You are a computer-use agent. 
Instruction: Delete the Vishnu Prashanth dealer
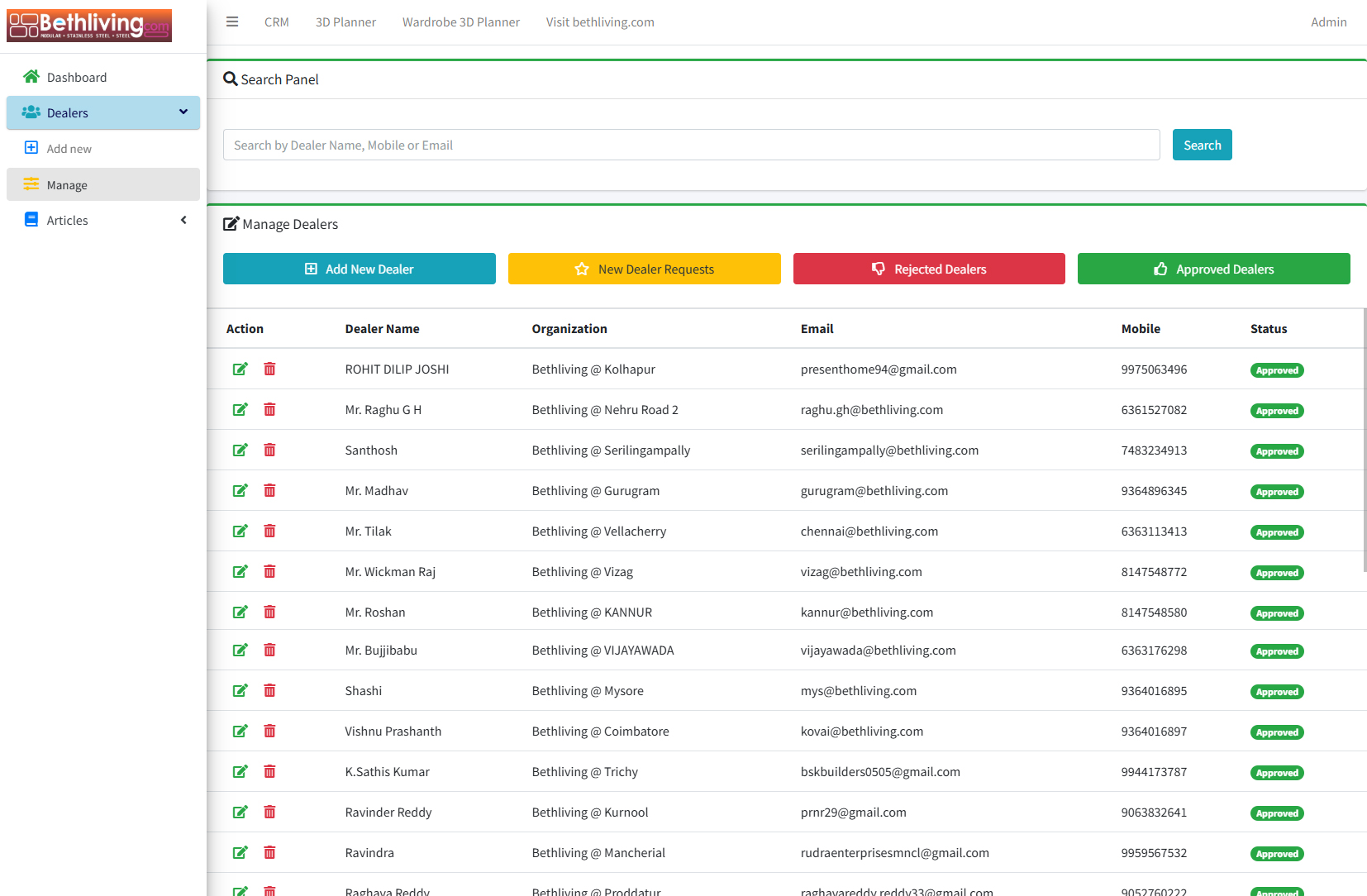click(x=269, y=732)
